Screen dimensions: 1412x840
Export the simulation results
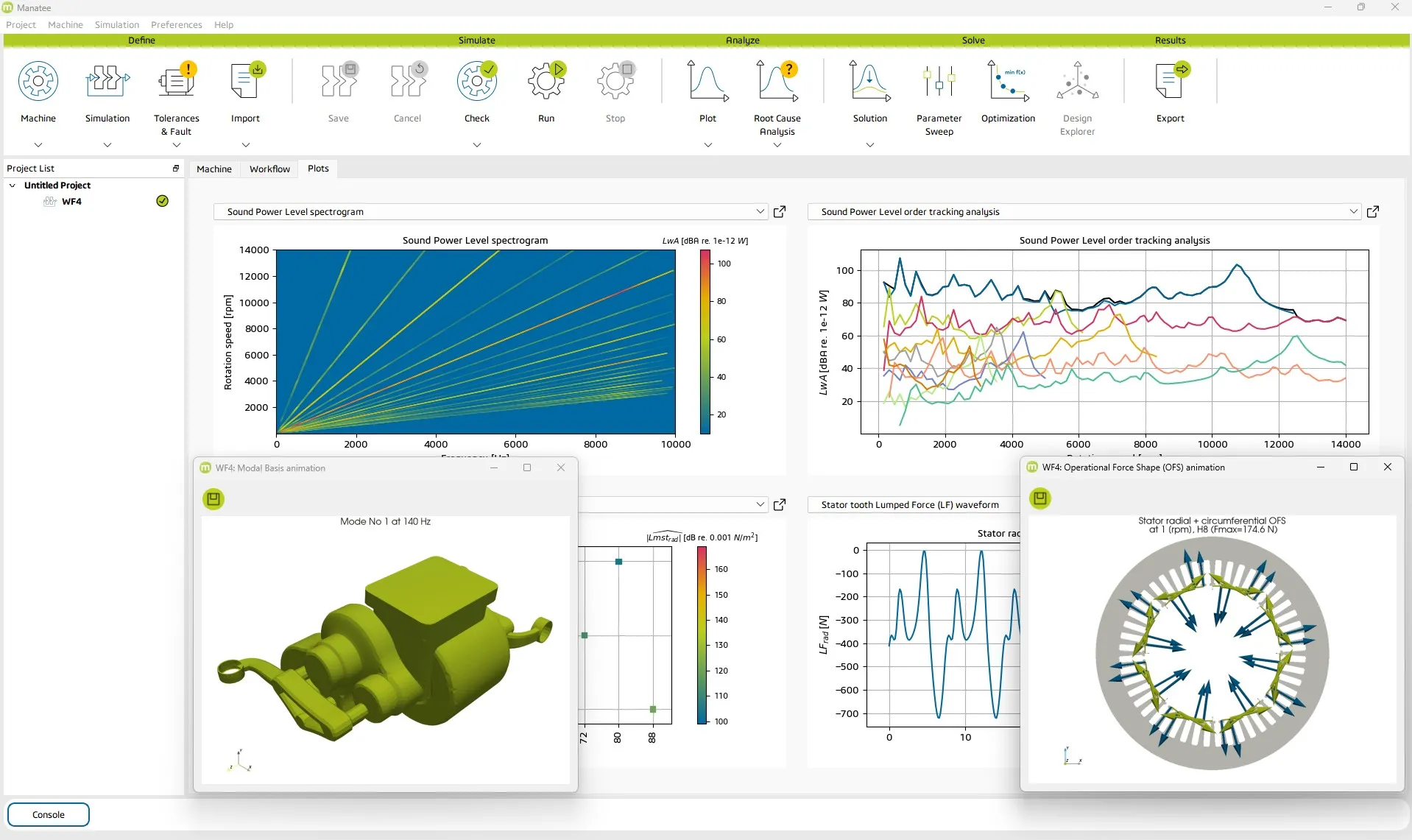point(1170,81)
